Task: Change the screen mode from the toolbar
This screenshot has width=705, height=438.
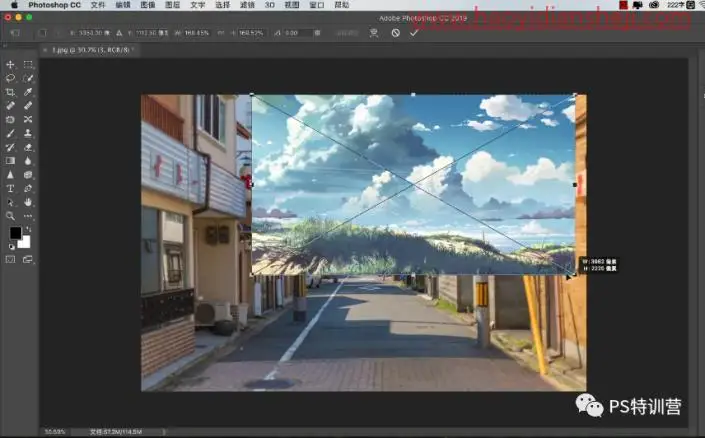Action: [28, 259]
